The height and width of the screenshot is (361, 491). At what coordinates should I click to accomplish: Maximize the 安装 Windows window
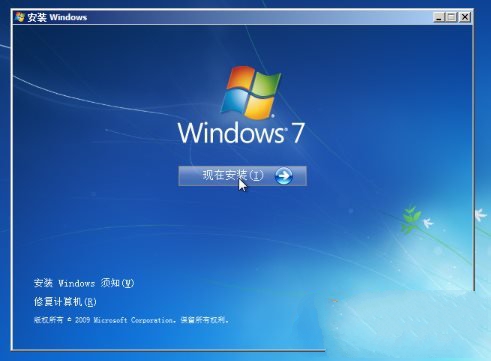pos(451,17)
